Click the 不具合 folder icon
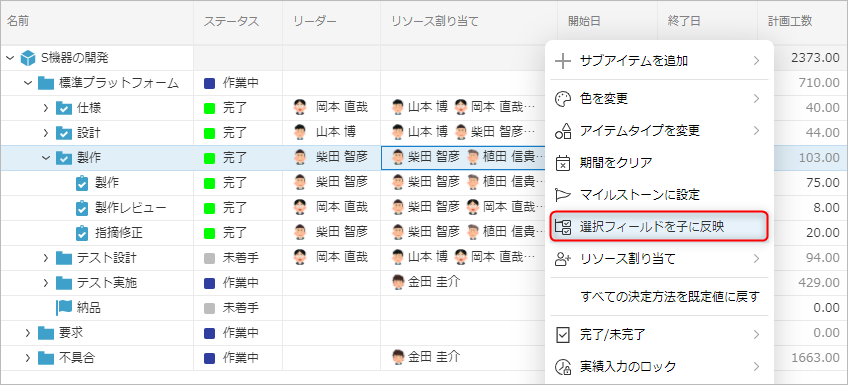Screen dimensions: 848x385 46,357
